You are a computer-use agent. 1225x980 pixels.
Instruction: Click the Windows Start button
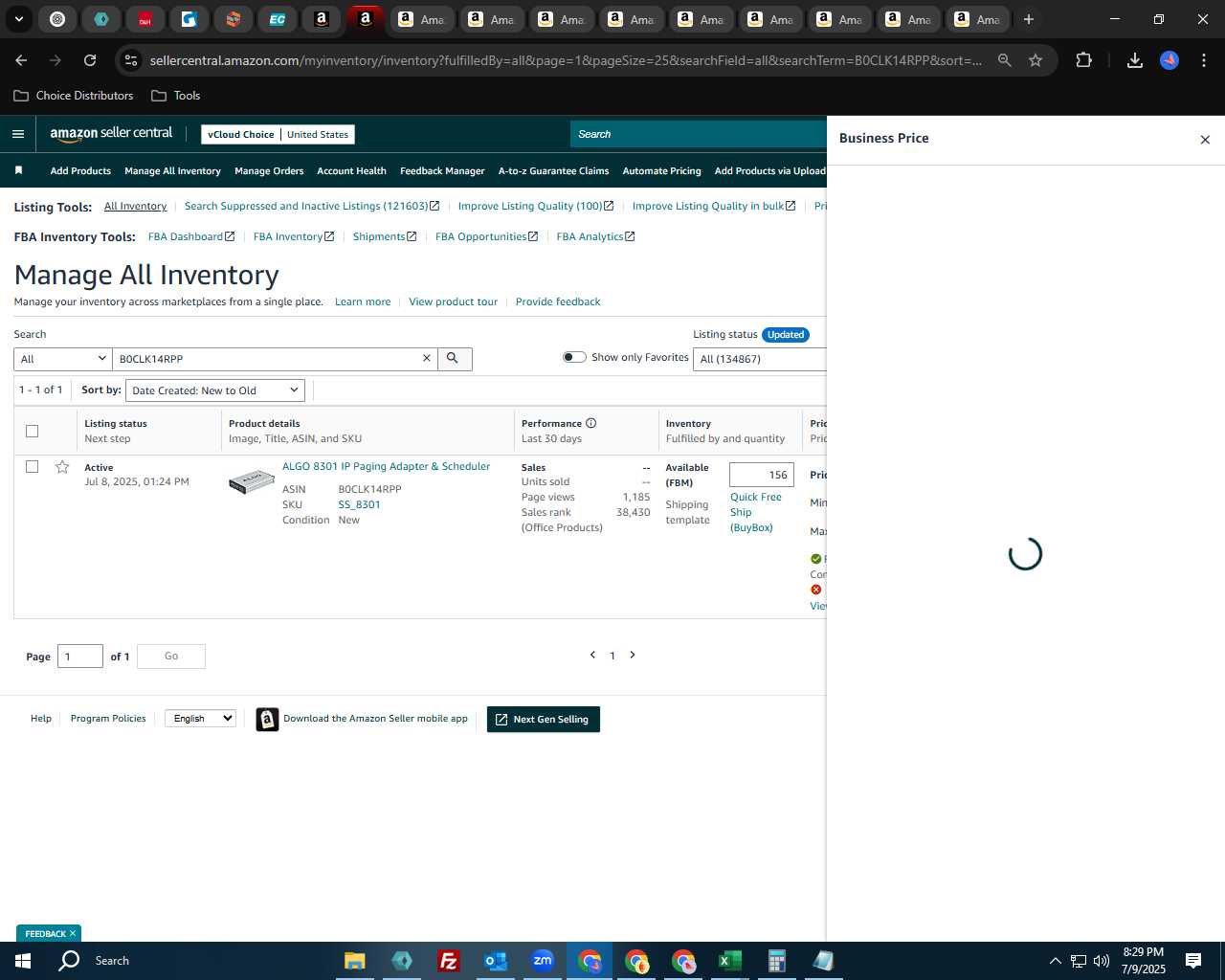click(x=23, y=961)
